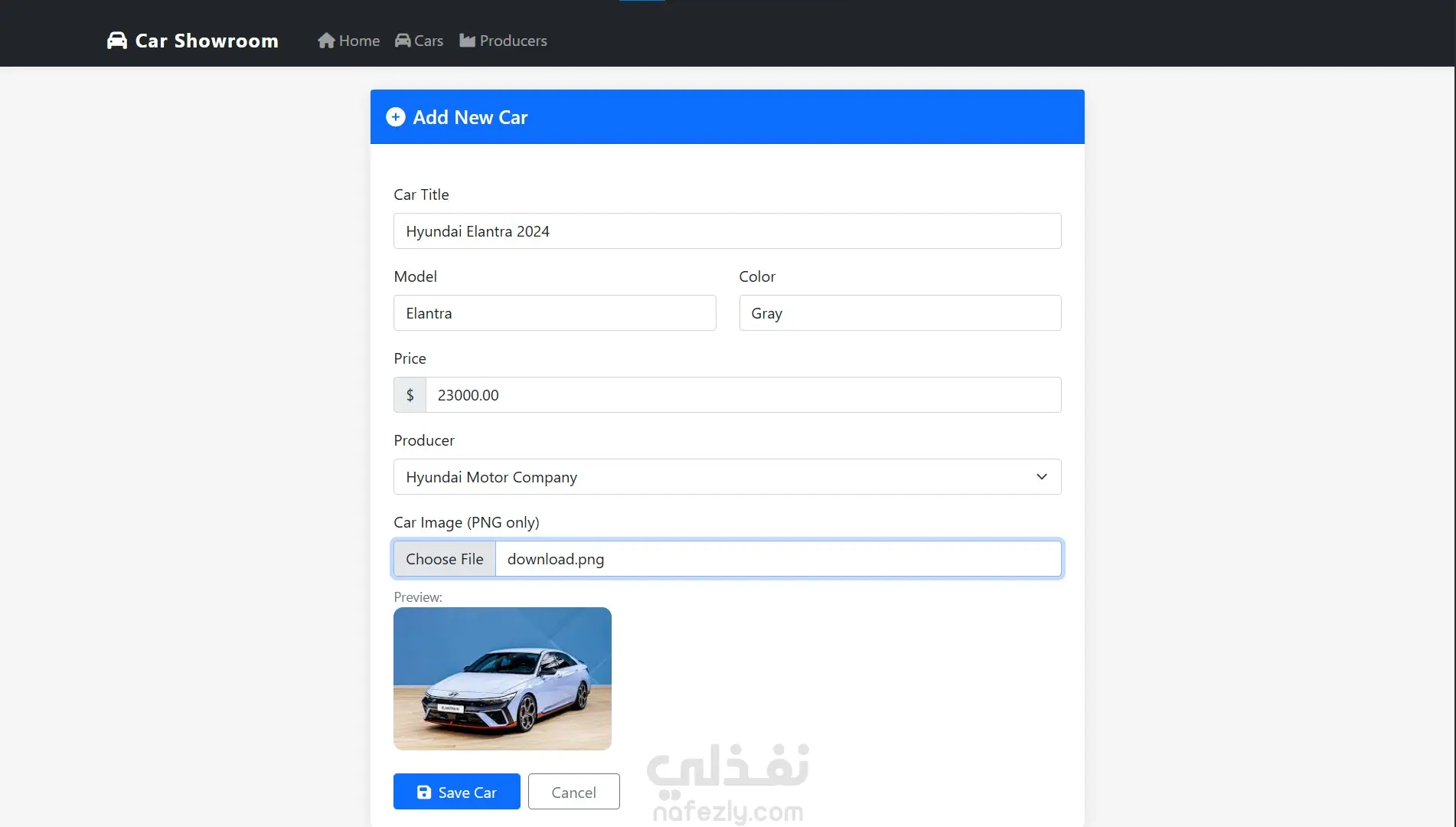Click the Car Showroom brand title

click(207, 41)
